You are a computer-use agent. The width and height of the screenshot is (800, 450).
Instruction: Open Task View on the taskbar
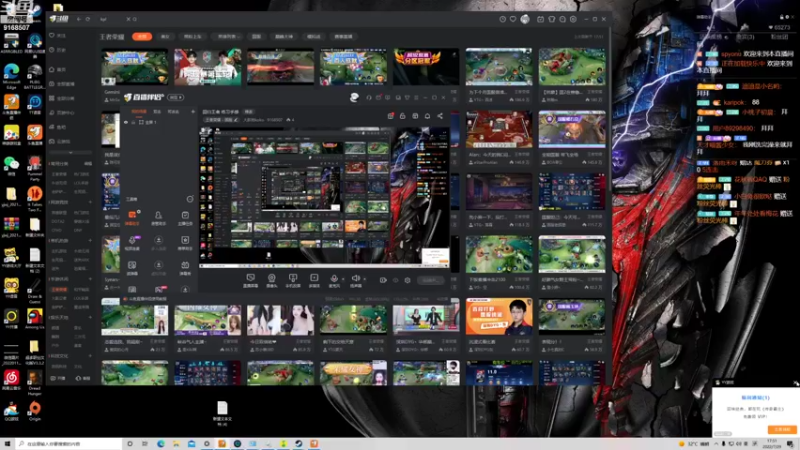(145, 444)
